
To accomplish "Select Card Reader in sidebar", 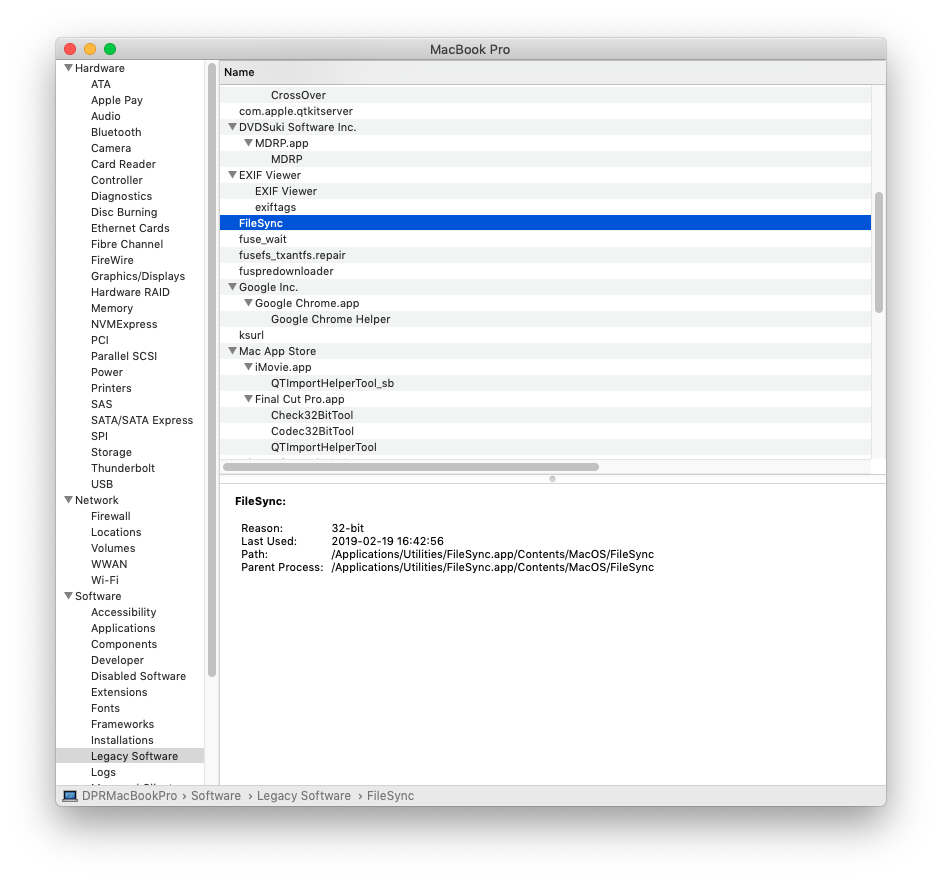I will 123,164.
